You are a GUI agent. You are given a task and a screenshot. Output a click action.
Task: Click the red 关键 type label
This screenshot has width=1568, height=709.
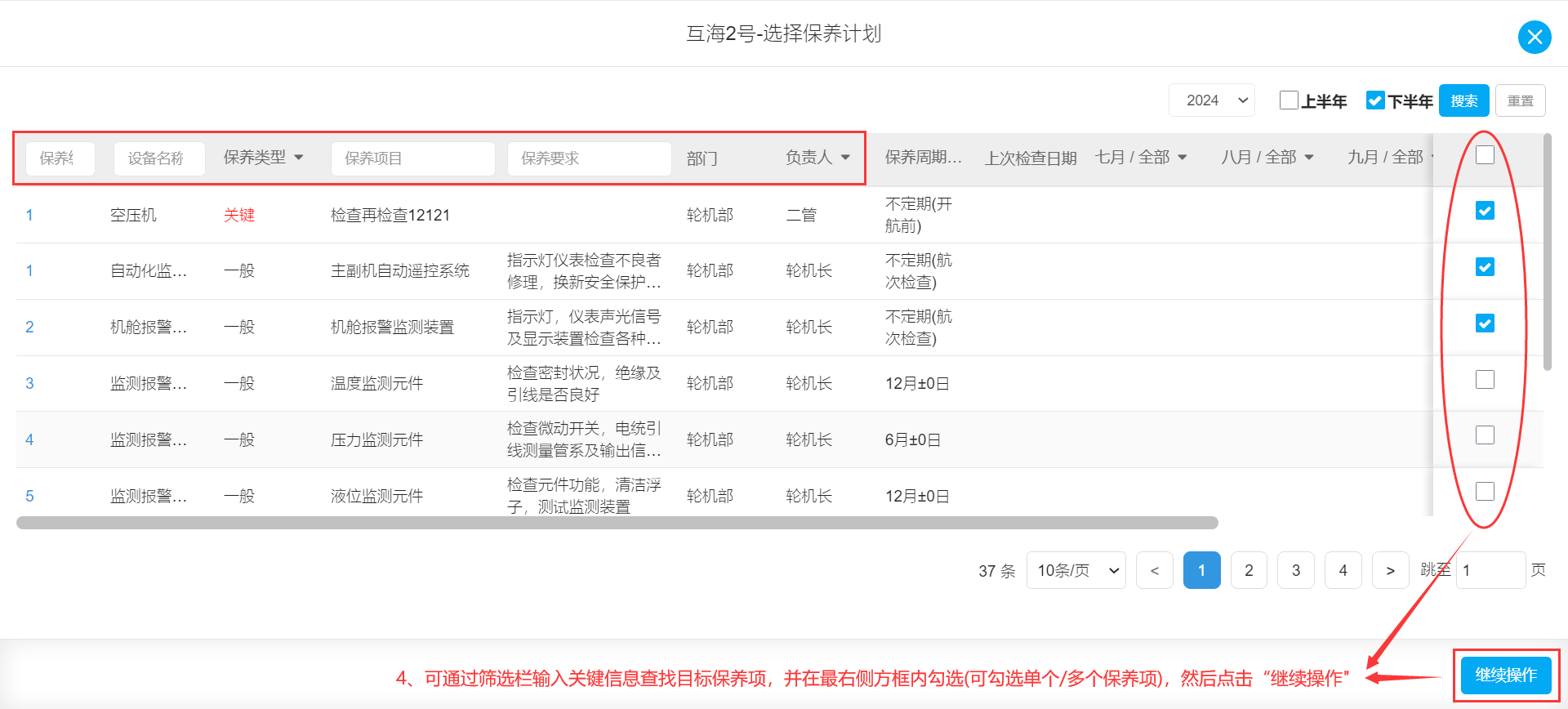coord(239,215)
